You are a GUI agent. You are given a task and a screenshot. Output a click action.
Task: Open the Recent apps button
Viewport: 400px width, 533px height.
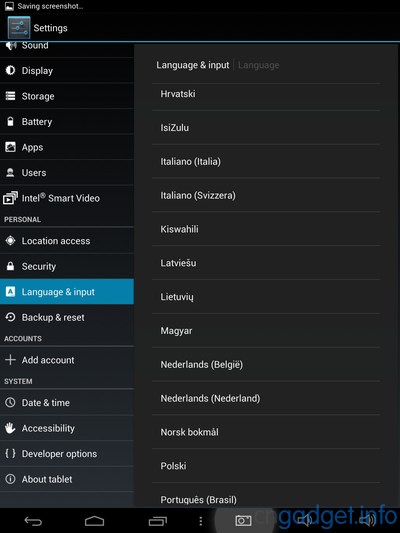[158, 521]
